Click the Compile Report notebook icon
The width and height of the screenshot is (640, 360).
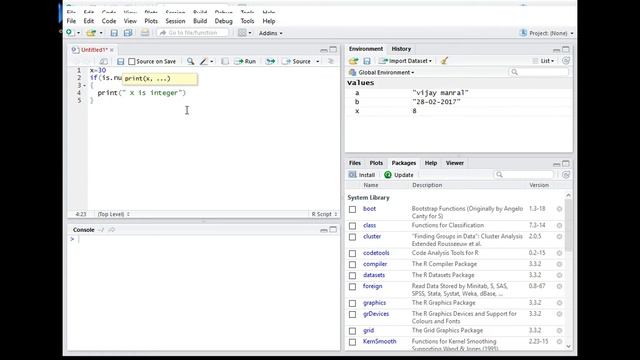[x=225, y=61]
